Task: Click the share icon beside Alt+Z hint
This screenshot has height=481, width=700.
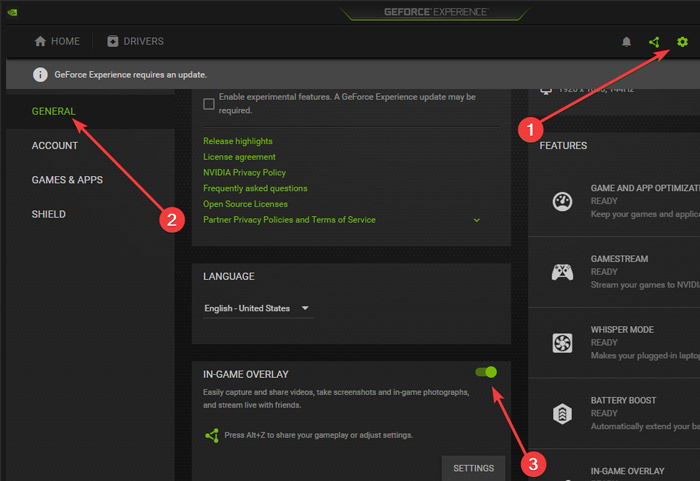Action: [212, 435]
